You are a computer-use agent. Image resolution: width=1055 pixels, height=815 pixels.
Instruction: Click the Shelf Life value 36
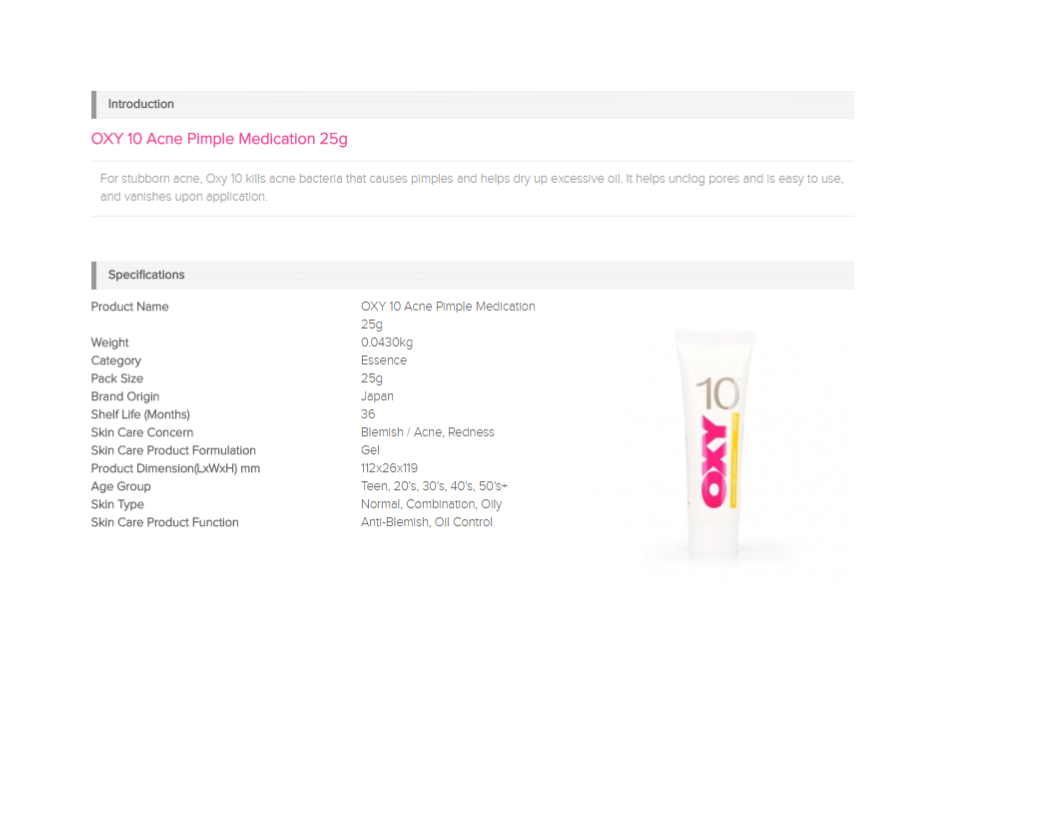click(368, 415)
